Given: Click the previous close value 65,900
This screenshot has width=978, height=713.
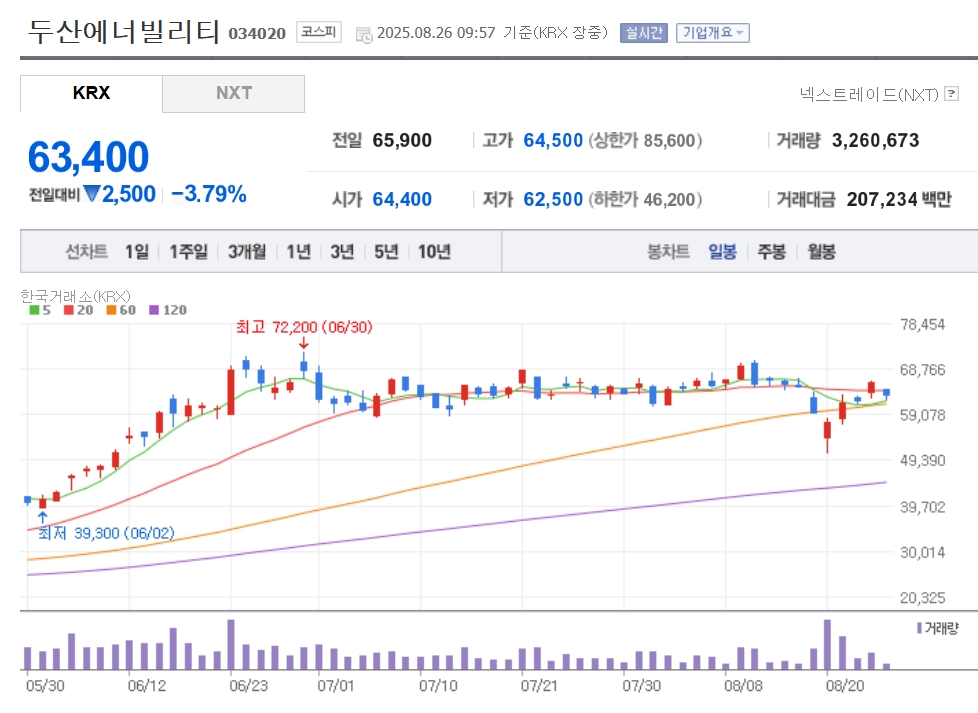Looking at the screenshot, I should click(x=402, y=140).
